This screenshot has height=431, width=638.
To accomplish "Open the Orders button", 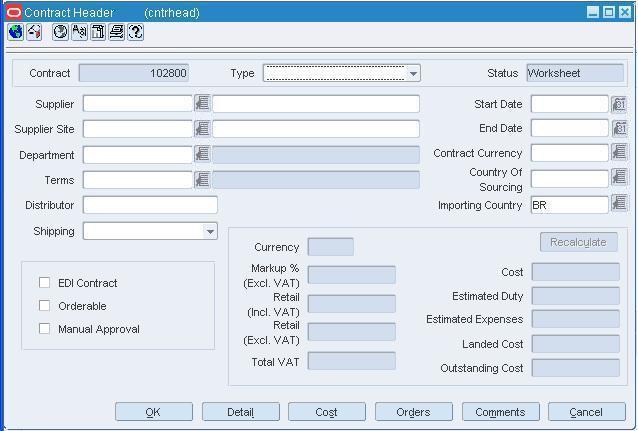I will coord(414,412).
